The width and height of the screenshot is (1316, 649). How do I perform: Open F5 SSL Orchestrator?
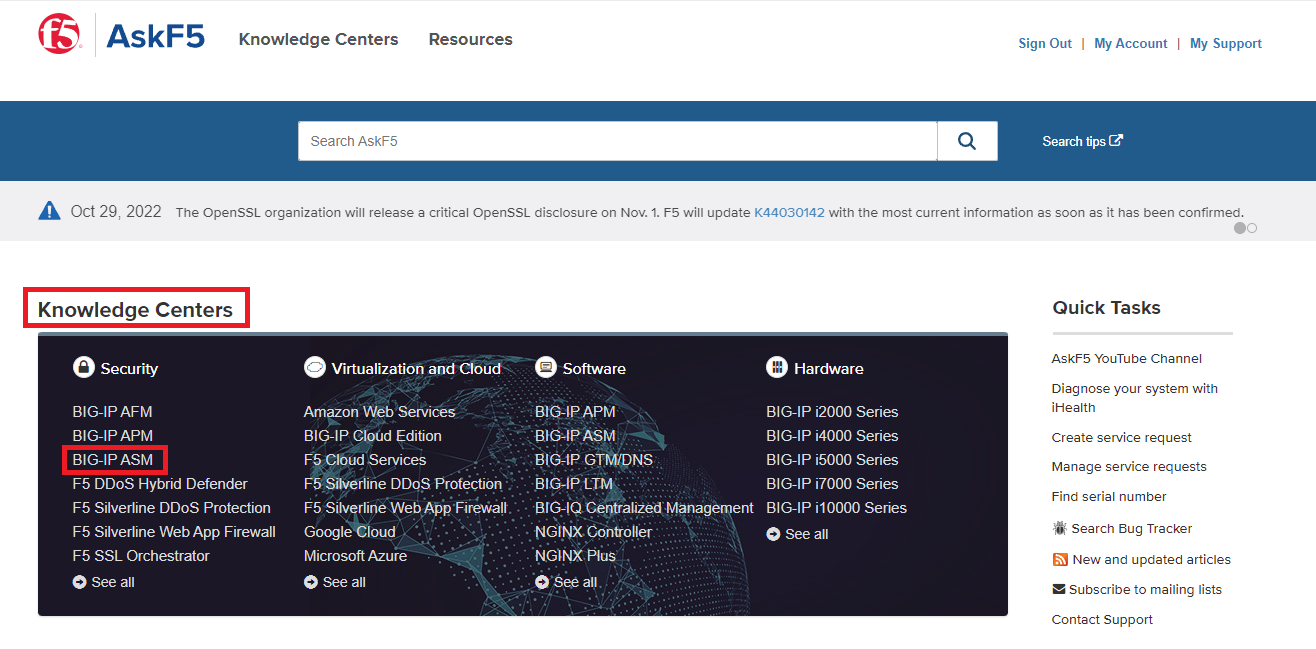141,555
